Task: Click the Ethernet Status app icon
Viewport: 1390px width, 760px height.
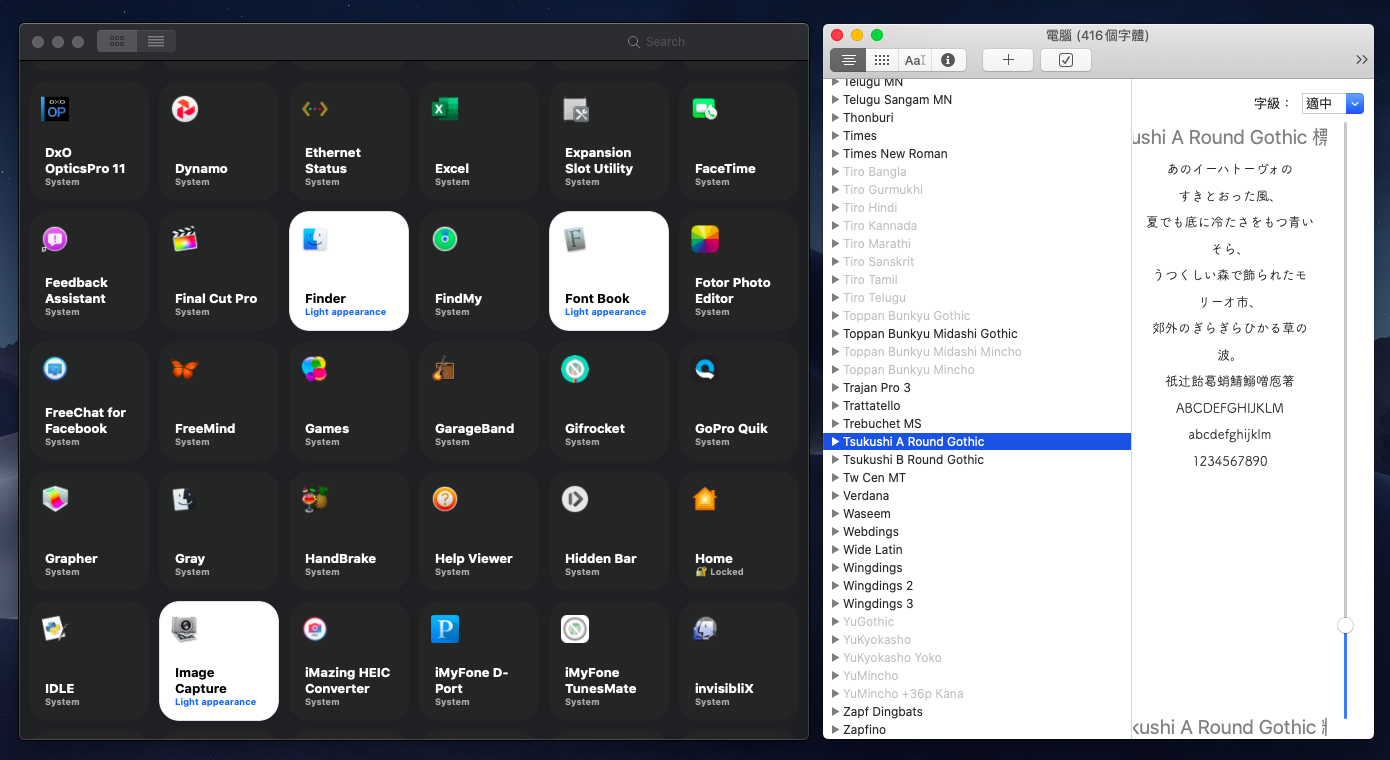Action: point(315,108)
